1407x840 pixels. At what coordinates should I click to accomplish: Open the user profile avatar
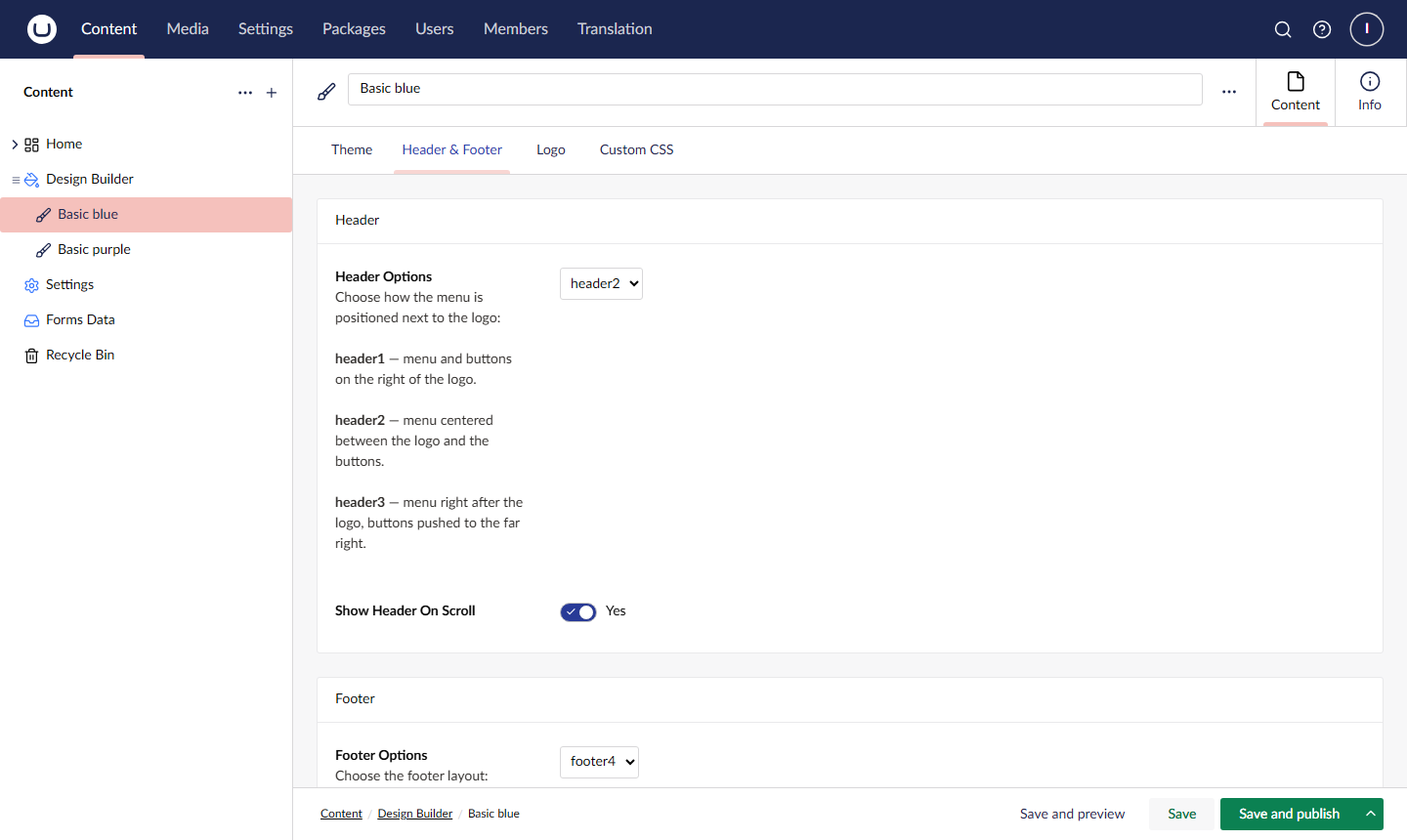pyautogui.click(x=1367, y=29)
